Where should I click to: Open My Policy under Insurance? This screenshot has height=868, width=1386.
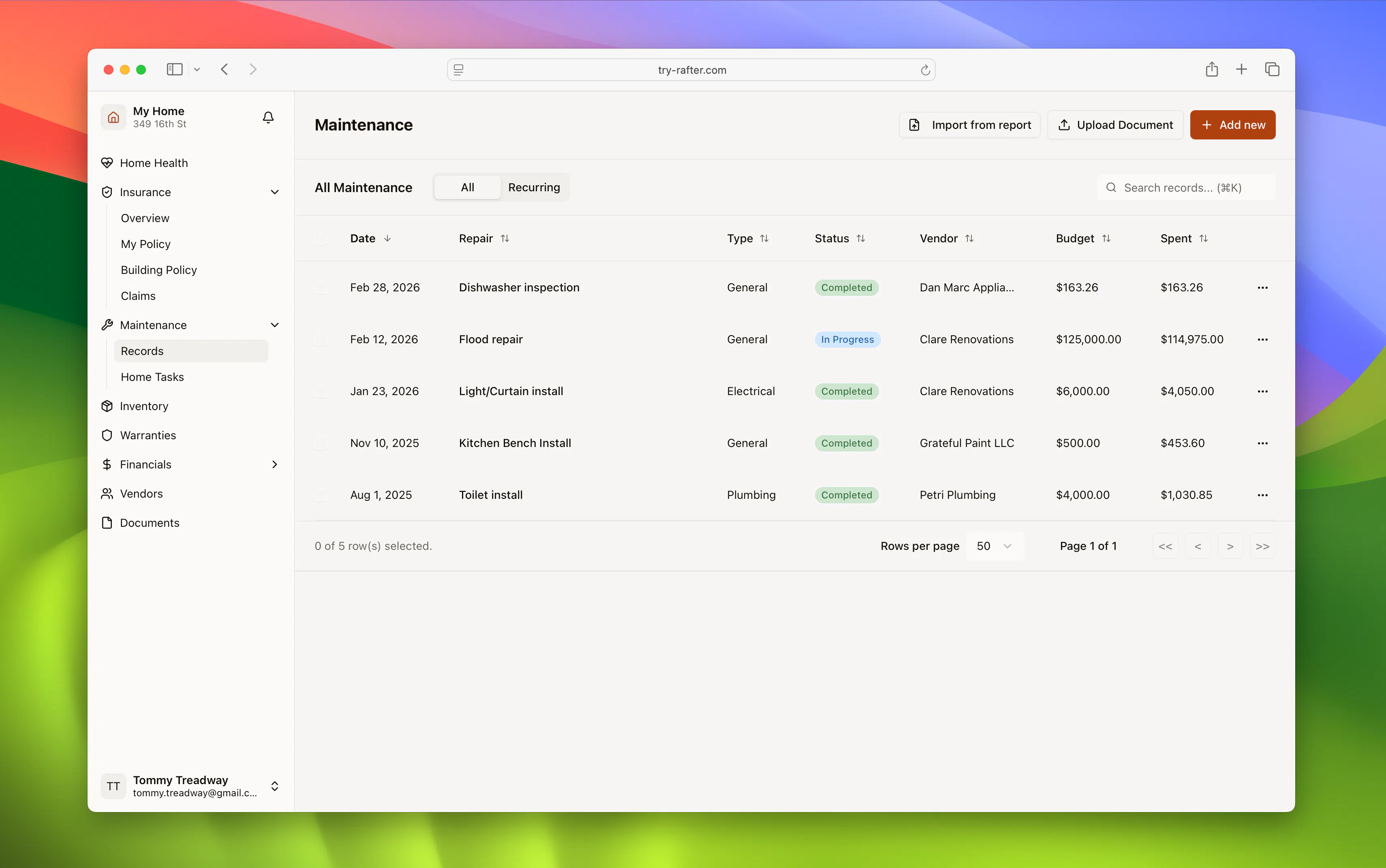tap(146, 244)
